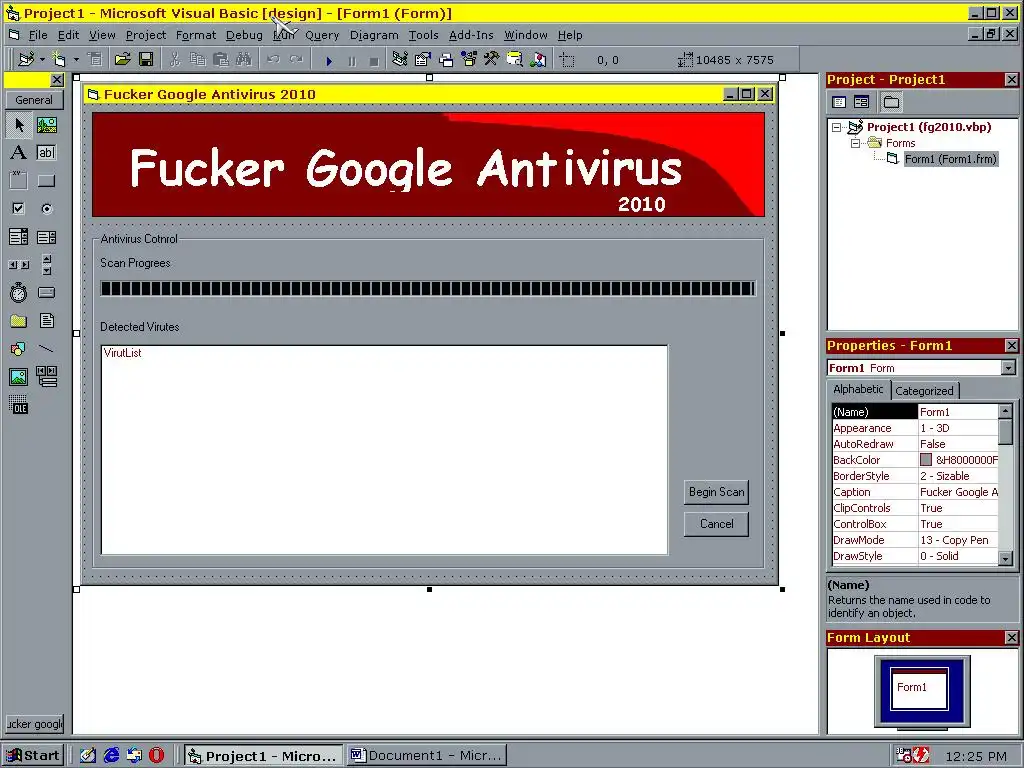1024x768 pixels.
Task: Select the PictureBox control in the toolbox
Action: click(46, 125)
